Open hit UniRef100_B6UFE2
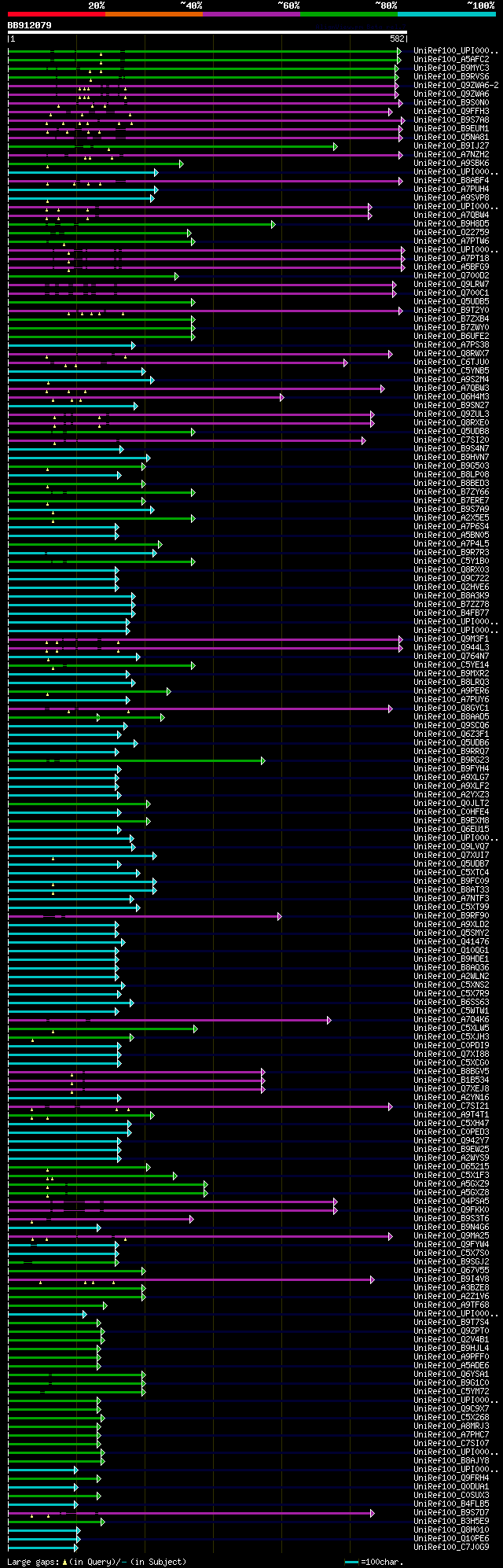The width and height of the screenshot is (503, 1568). pyautogui.click(x=451, y=336)
